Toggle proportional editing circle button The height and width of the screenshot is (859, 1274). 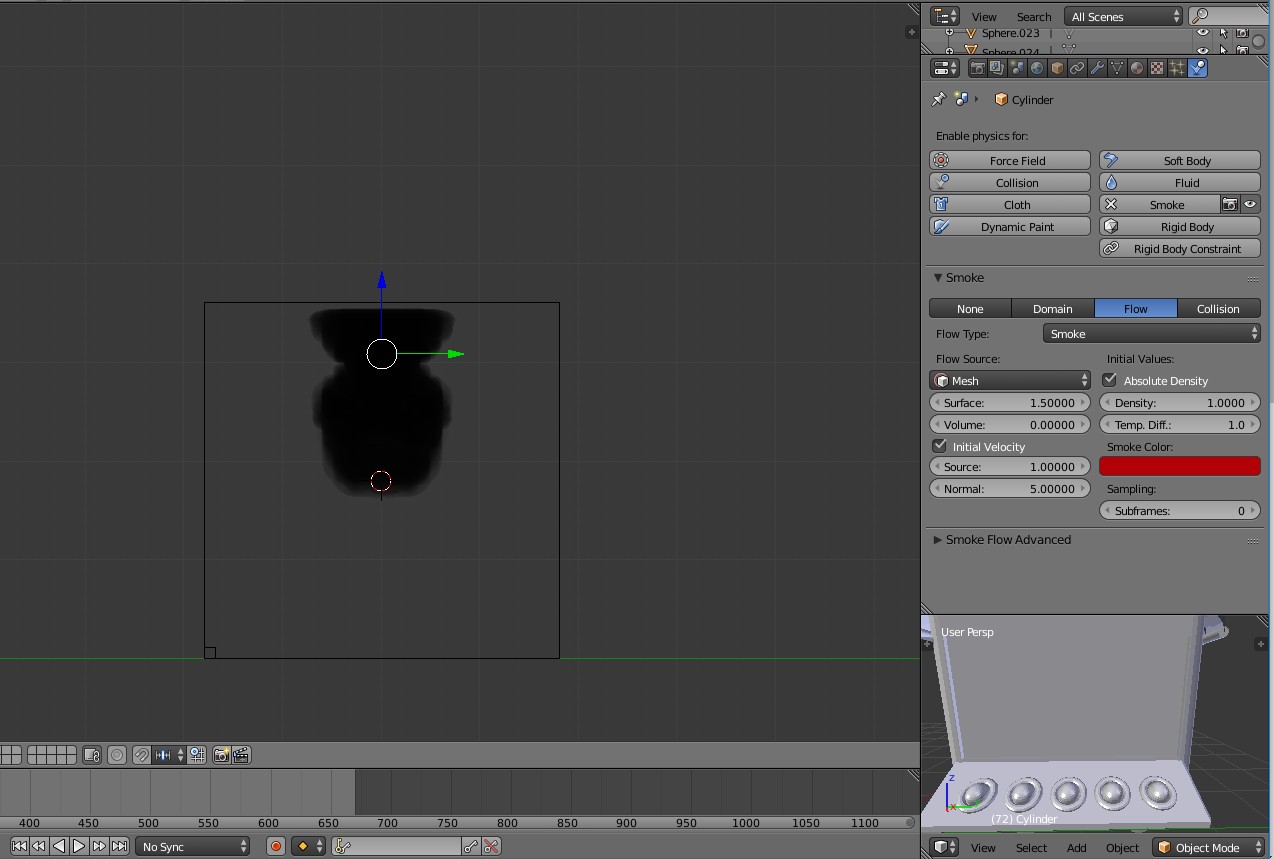click(x=117, y=755)
